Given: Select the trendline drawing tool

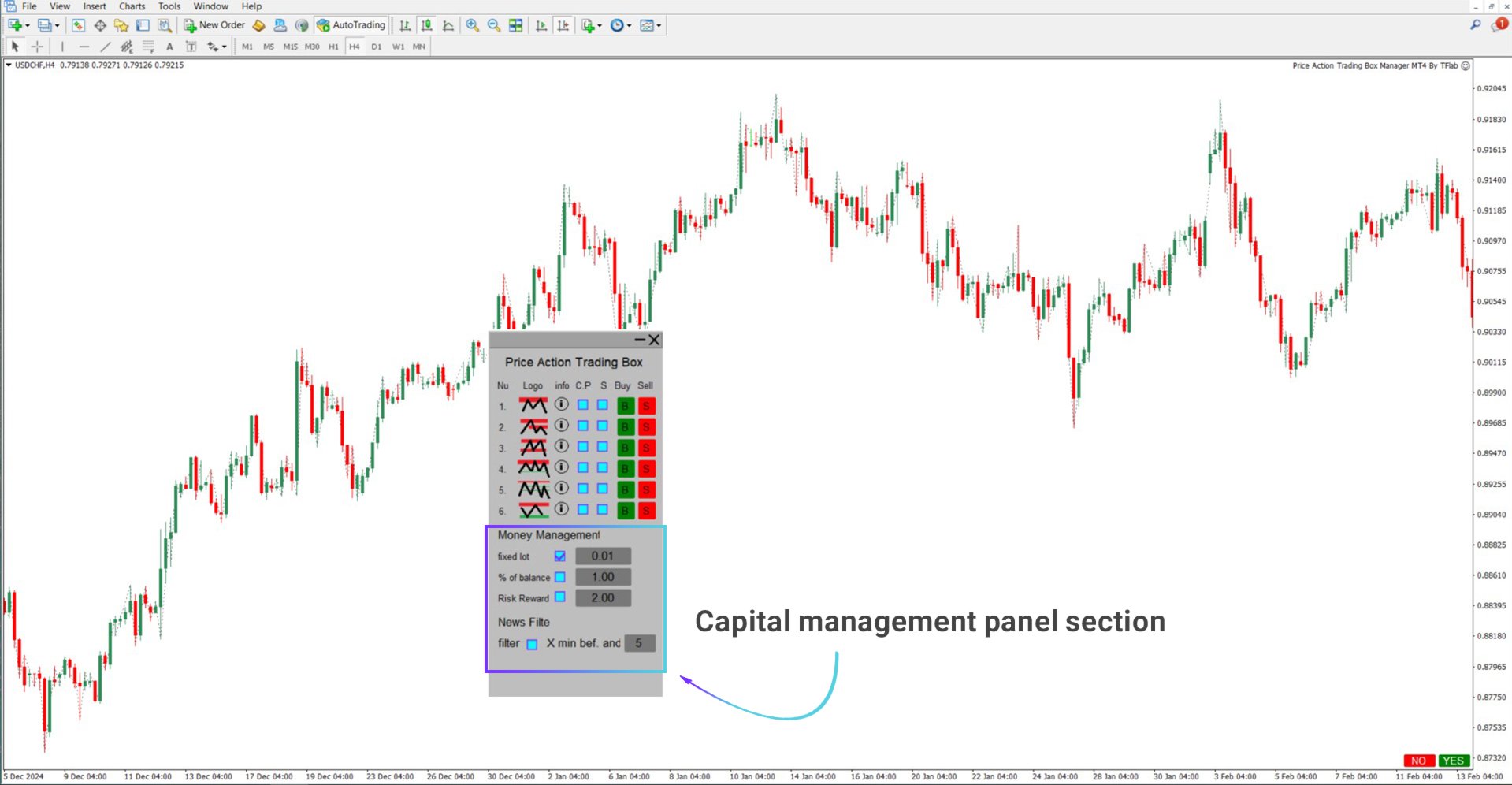Looking at the screenshot, I should click(x=106, y=47).
